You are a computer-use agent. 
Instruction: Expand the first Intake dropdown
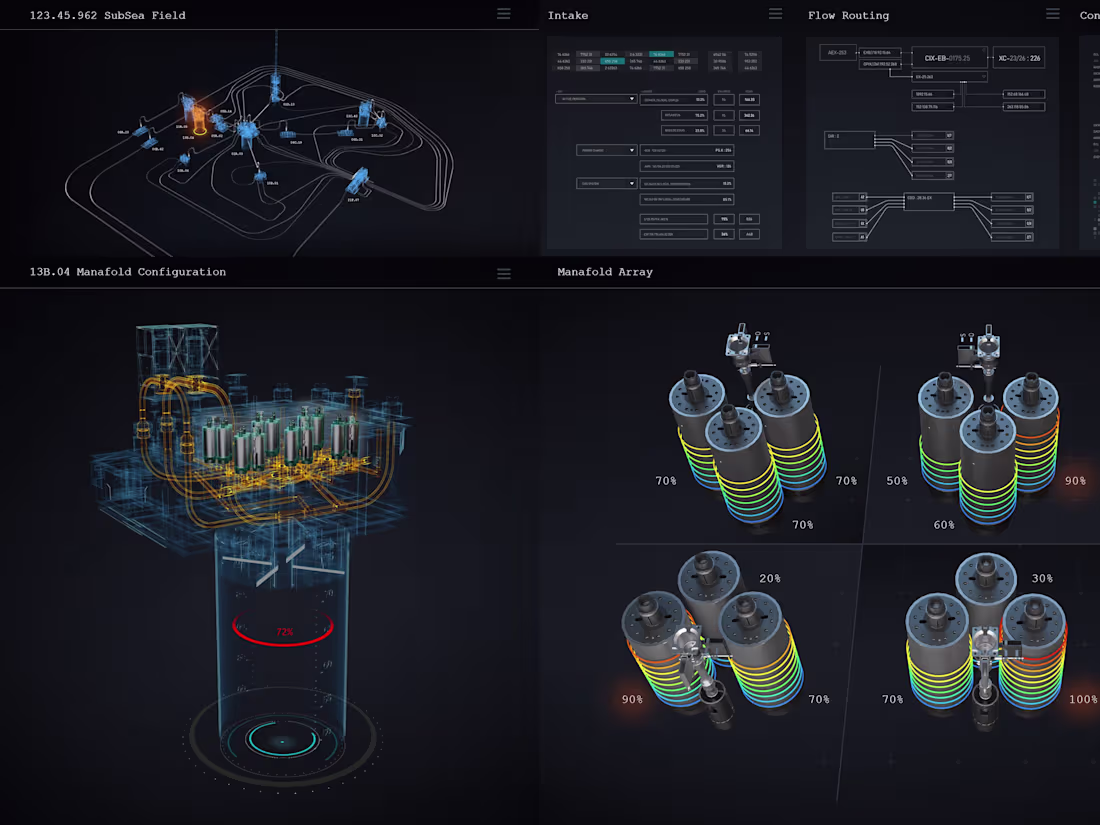pyautogui.click(x=596, y=99)
